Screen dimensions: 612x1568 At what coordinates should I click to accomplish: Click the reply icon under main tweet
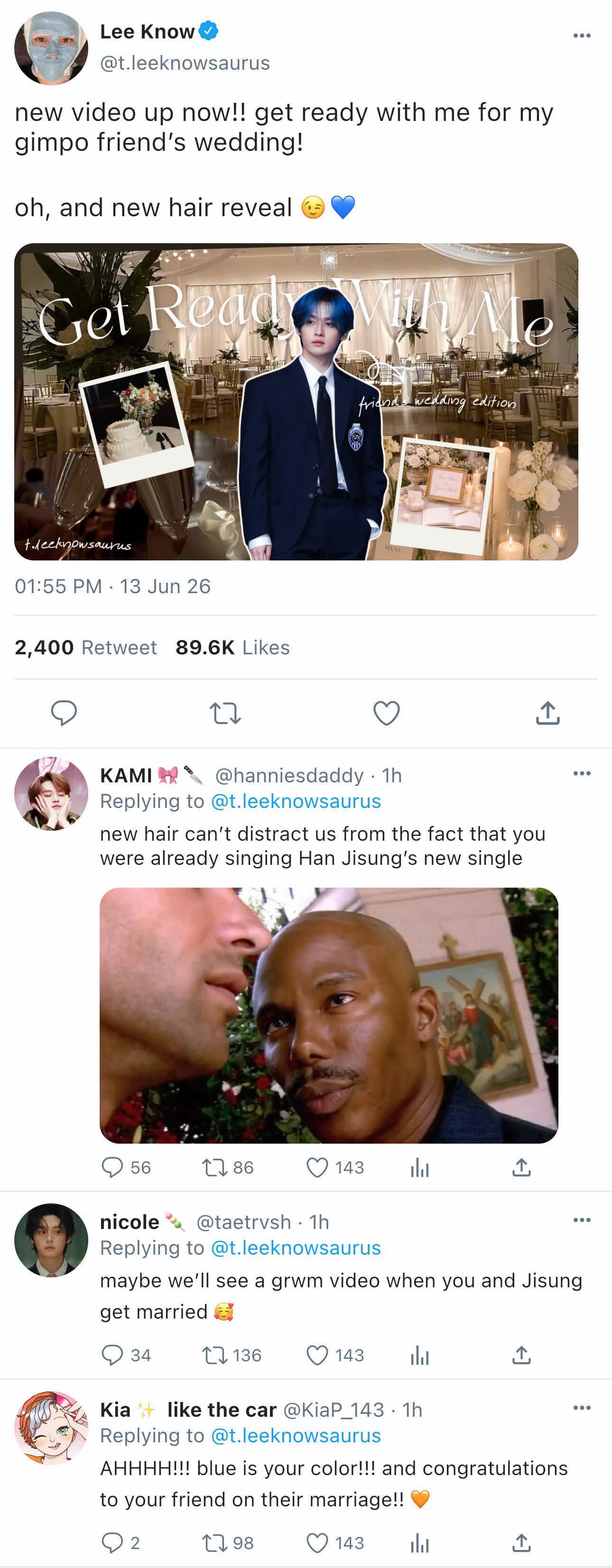[x=63, y=713]
